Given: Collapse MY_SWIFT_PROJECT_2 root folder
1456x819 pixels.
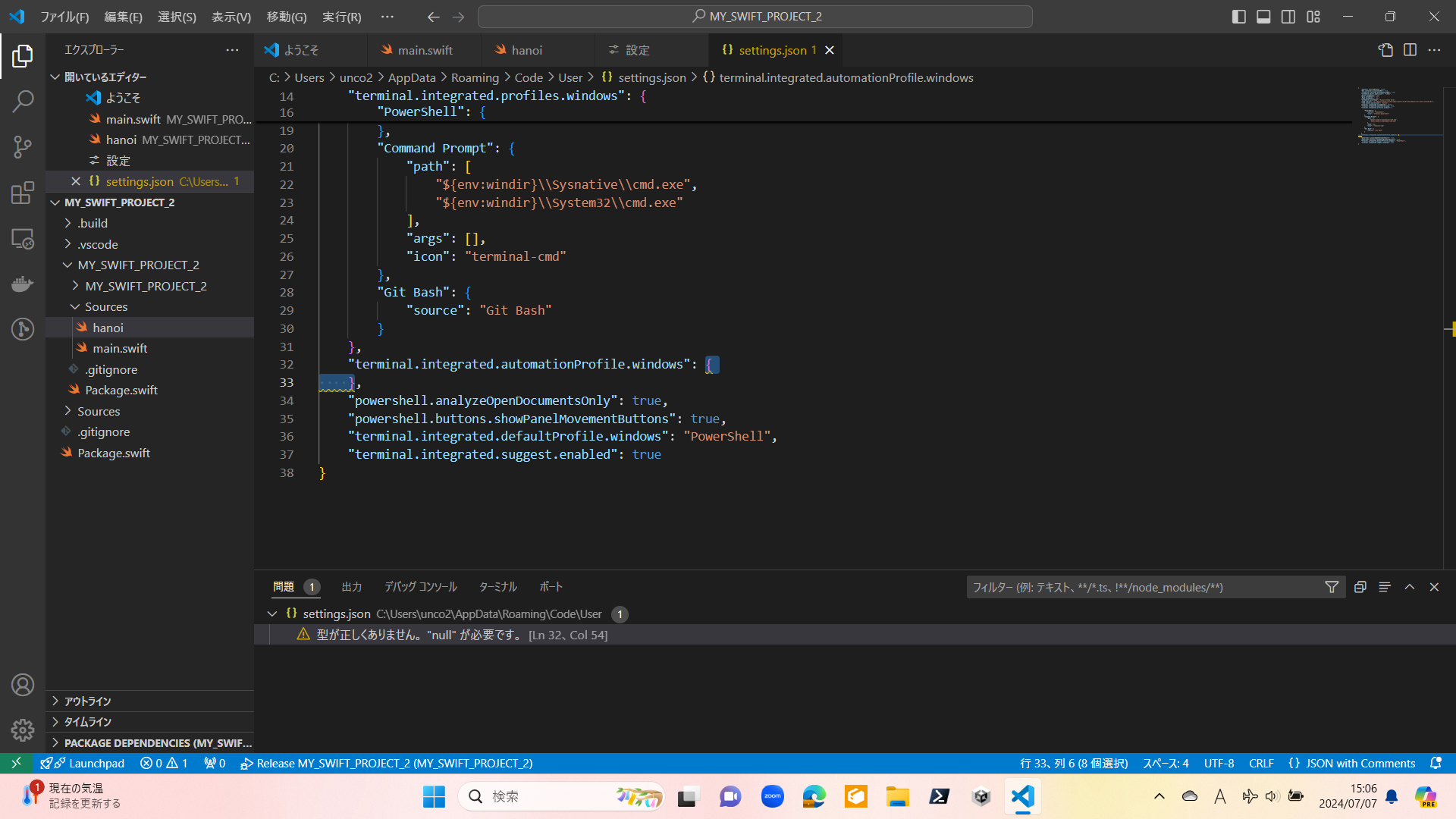Looking at the screenshot, I should 55,202.
